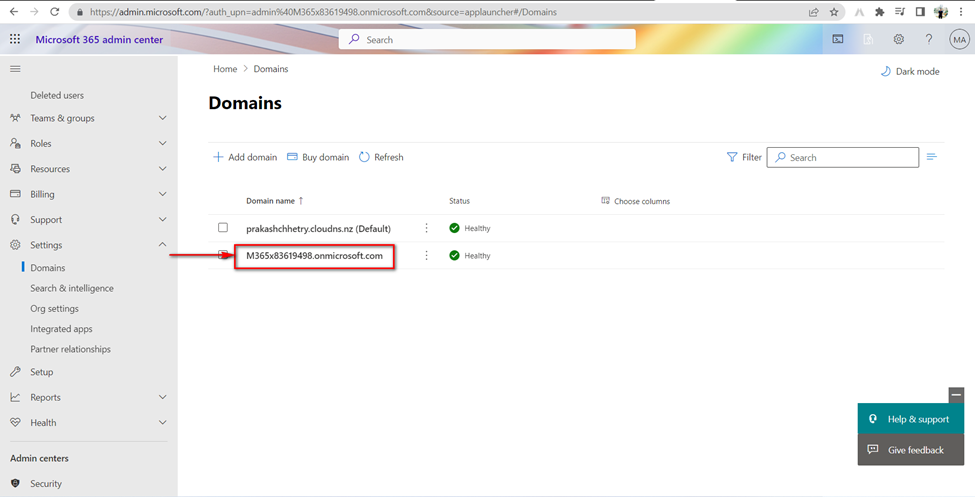Minimize the help widget
This screenshot has width=975, height=497.
pos(956,395)
